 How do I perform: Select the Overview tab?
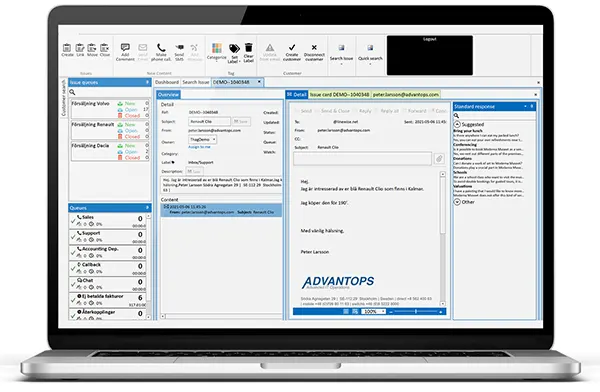(x=168, y=95)
